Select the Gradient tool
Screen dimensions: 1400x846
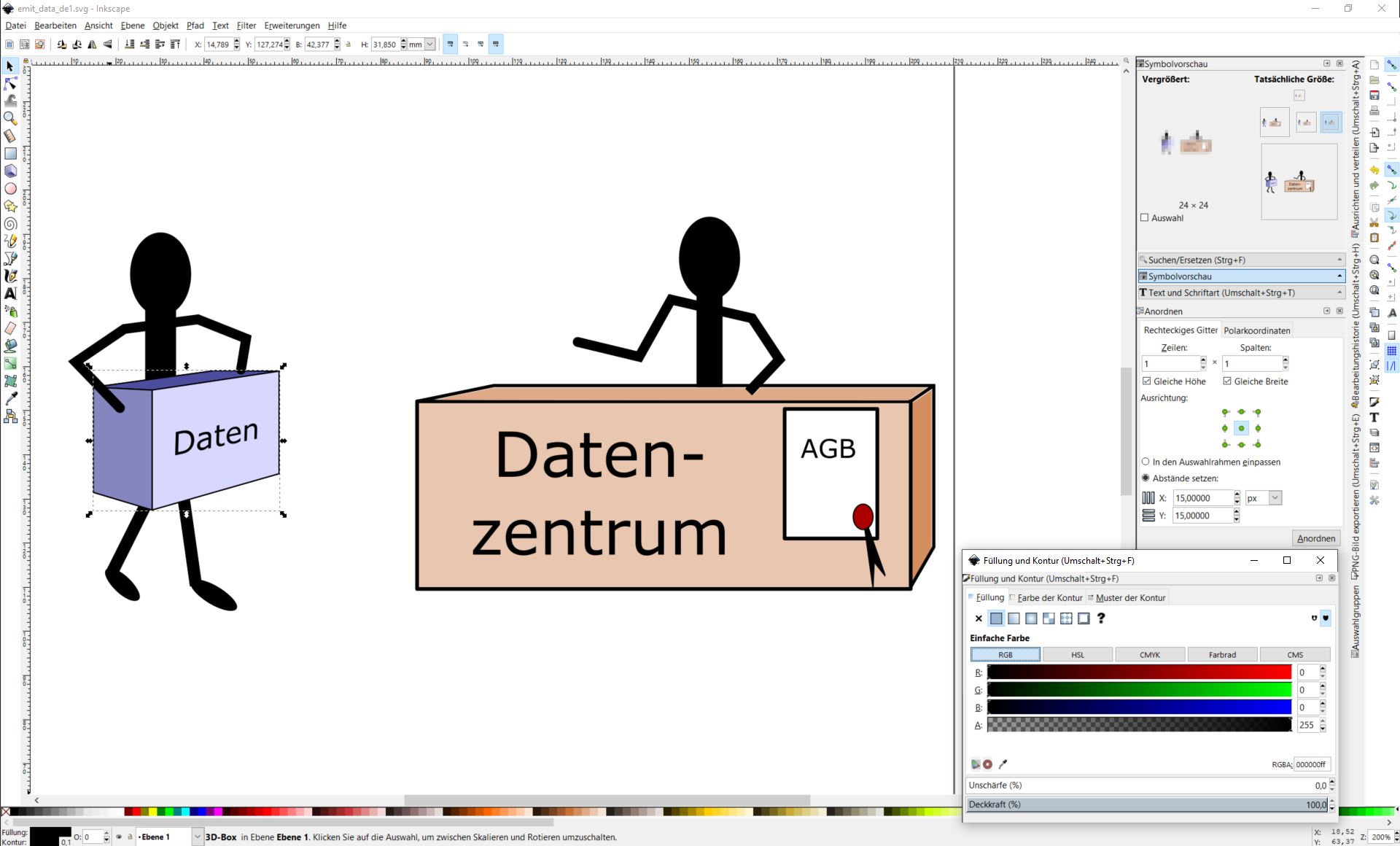click(10, 363)
